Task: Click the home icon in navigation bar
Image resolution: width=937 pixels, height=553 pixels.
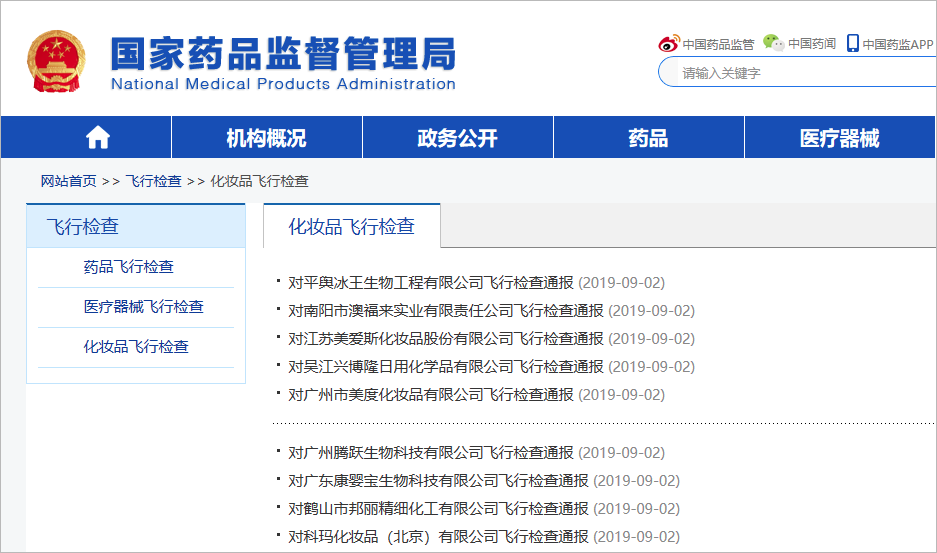Action: [x=98, y=138]
